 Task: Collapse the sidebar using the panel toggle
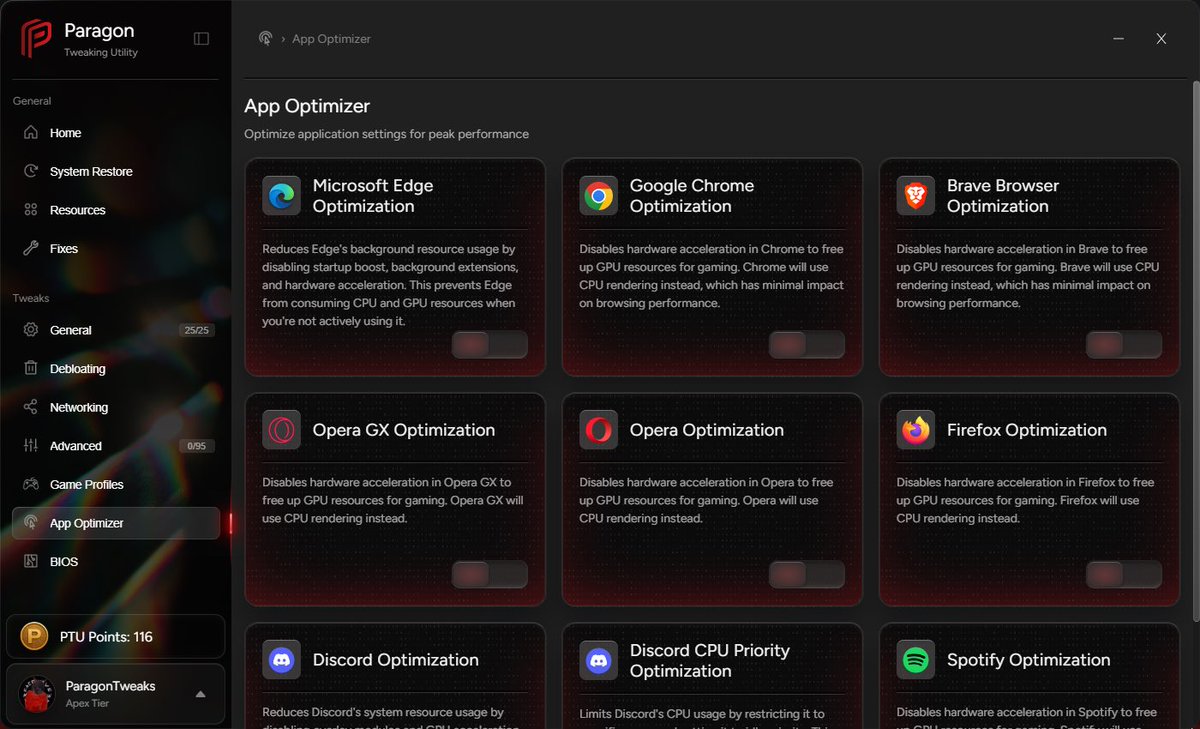(x=201, y=38)
